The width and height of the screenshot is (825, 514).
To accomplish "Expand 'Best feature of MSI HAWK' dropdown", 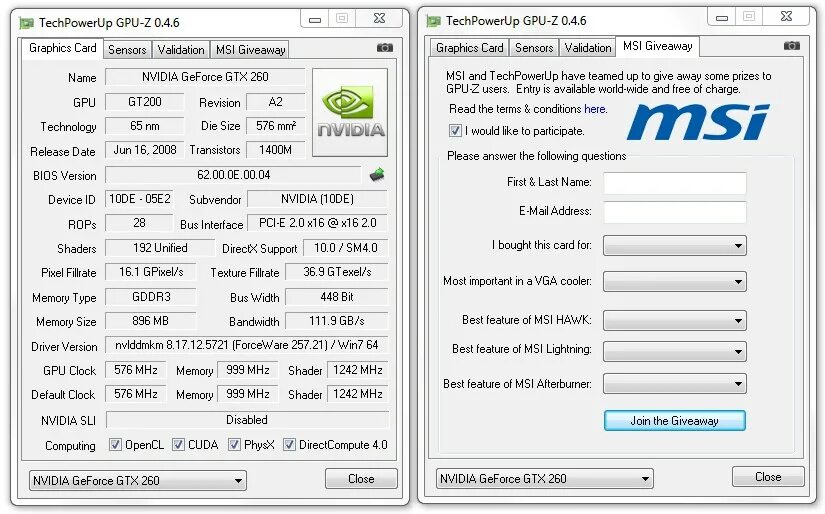I will pyautogui.click(x=675, y=320).
